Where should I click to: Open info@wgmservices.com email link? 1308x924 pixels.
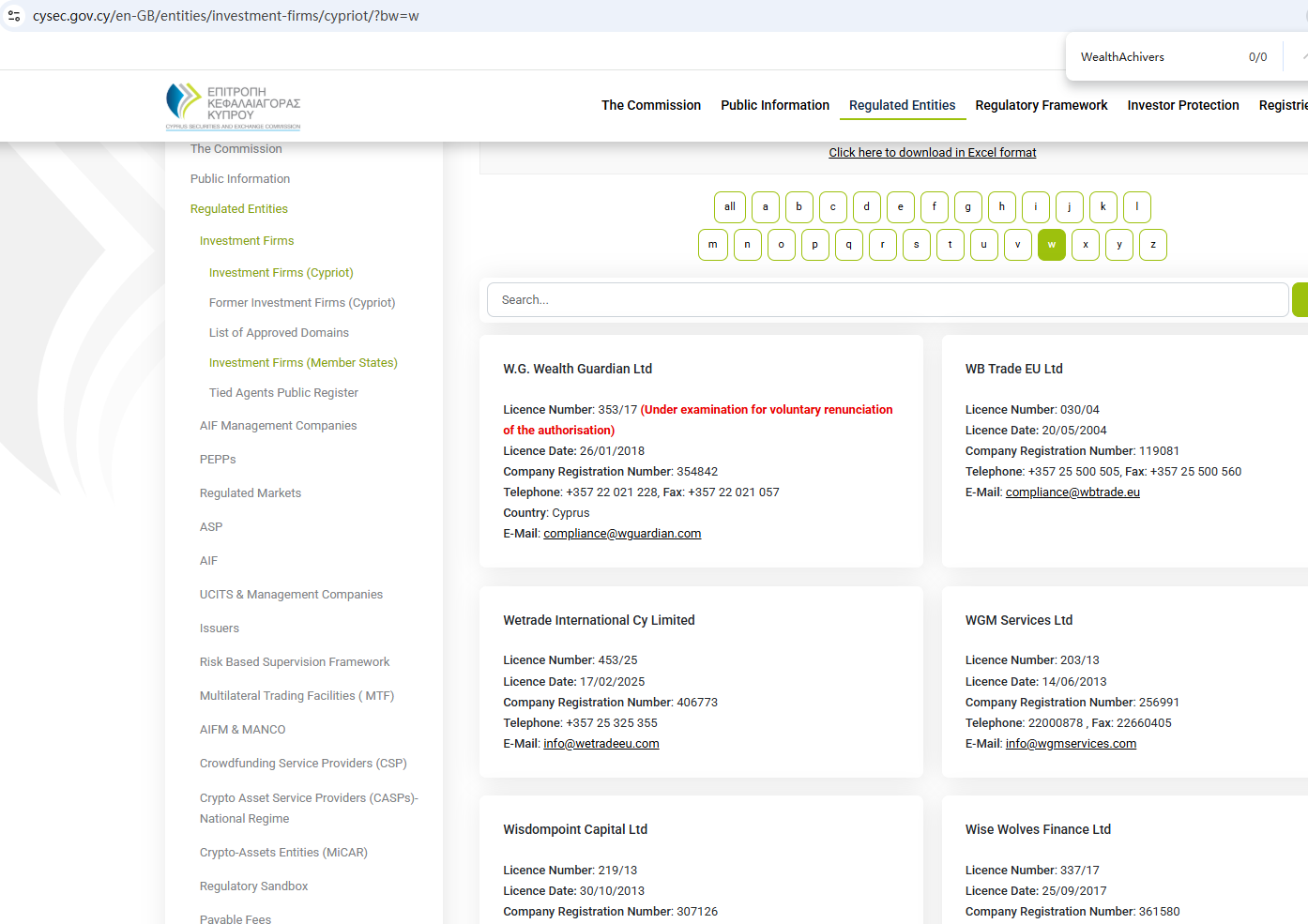[1070, 744]
